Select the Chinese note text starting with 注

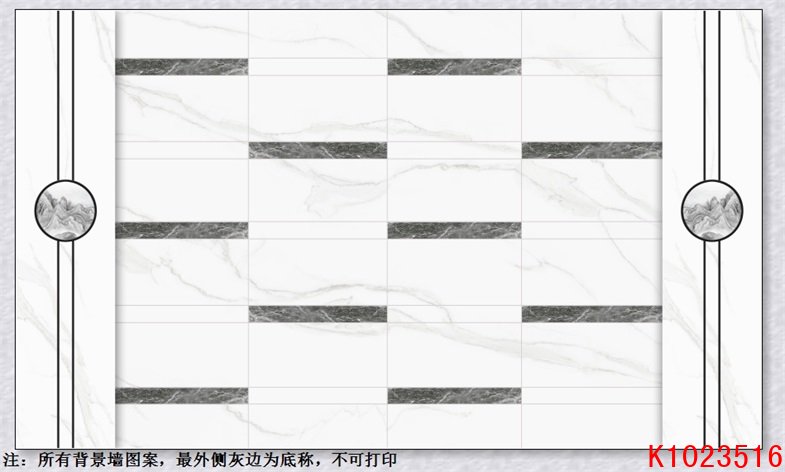pos(200,459)
